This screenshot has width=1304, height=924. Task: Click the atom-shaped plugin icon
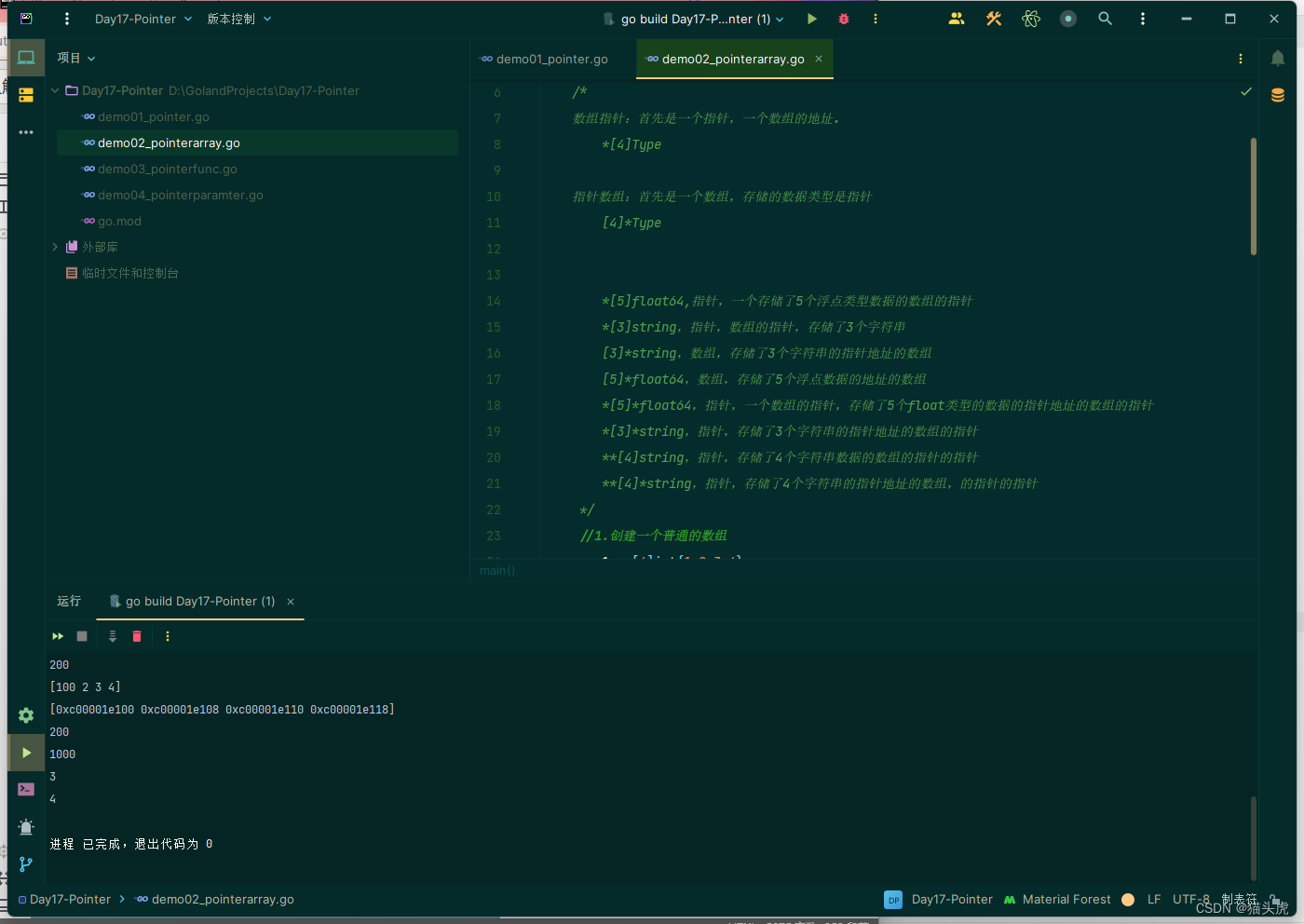click(x=1031, y=19)
